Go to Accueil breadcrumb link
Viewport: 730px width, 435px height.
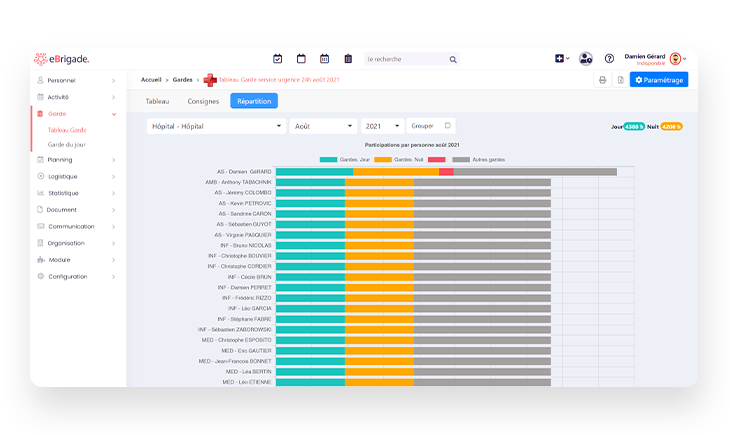[151, 80]
